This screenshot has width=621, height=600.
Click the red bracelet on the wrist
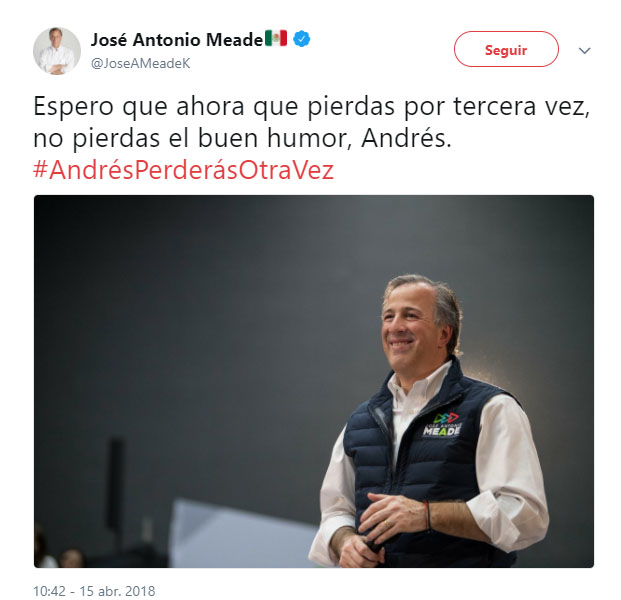coord(427,515)
